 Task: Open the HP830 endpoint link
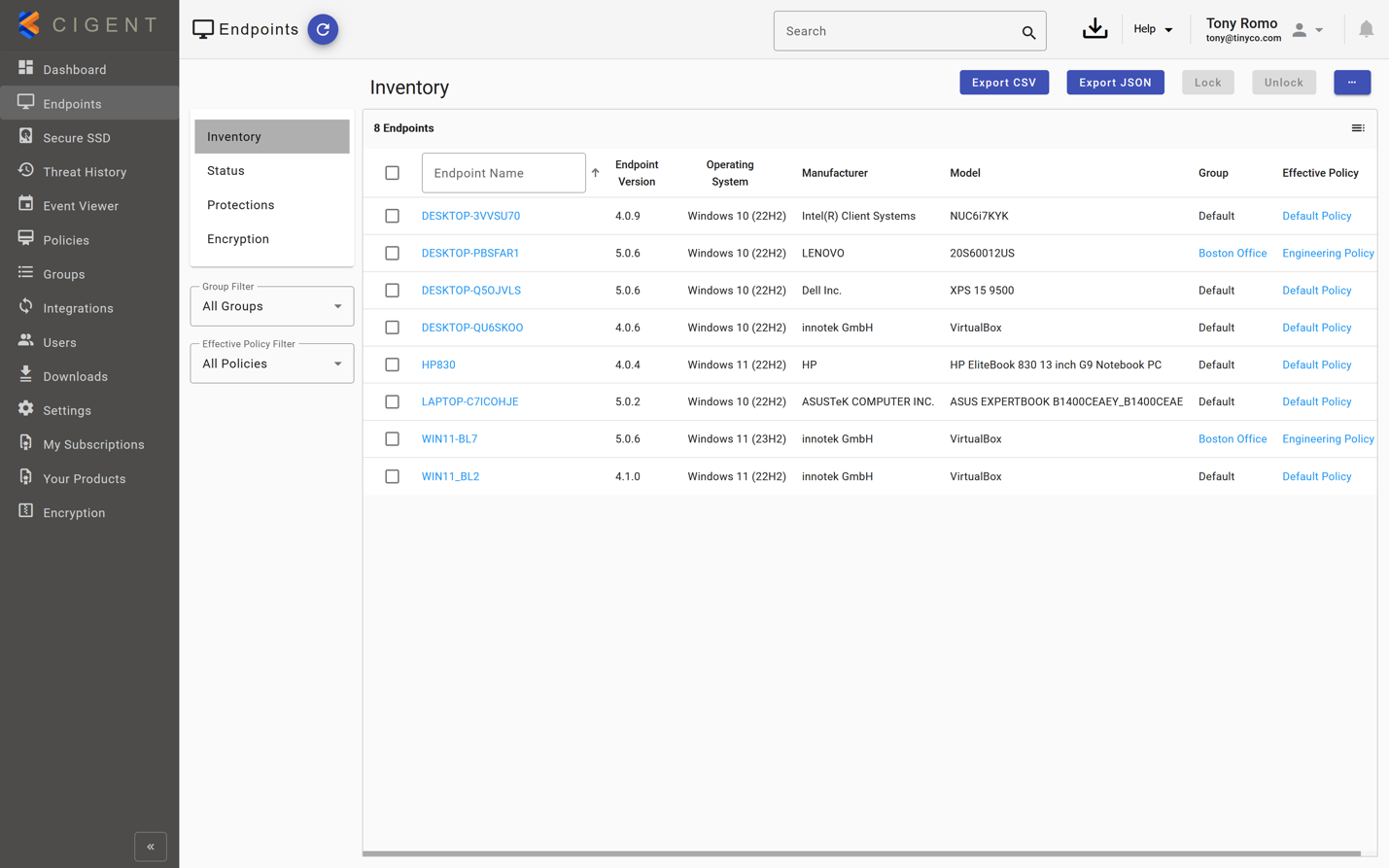pyautogui.click(x=438, y=365)
